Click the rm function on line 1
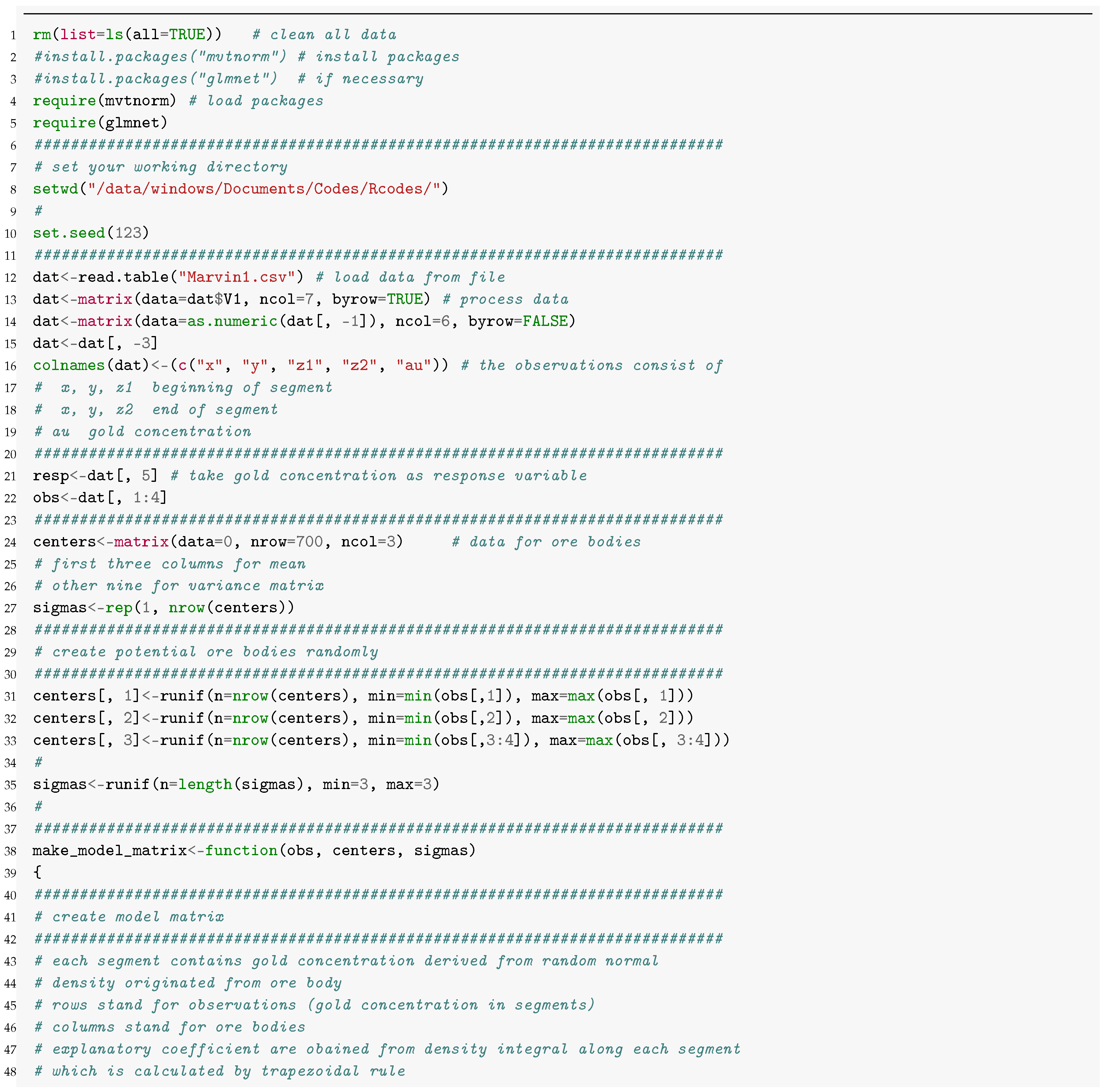Screen dimensions: 1105x1092 (x=42, y=35)
